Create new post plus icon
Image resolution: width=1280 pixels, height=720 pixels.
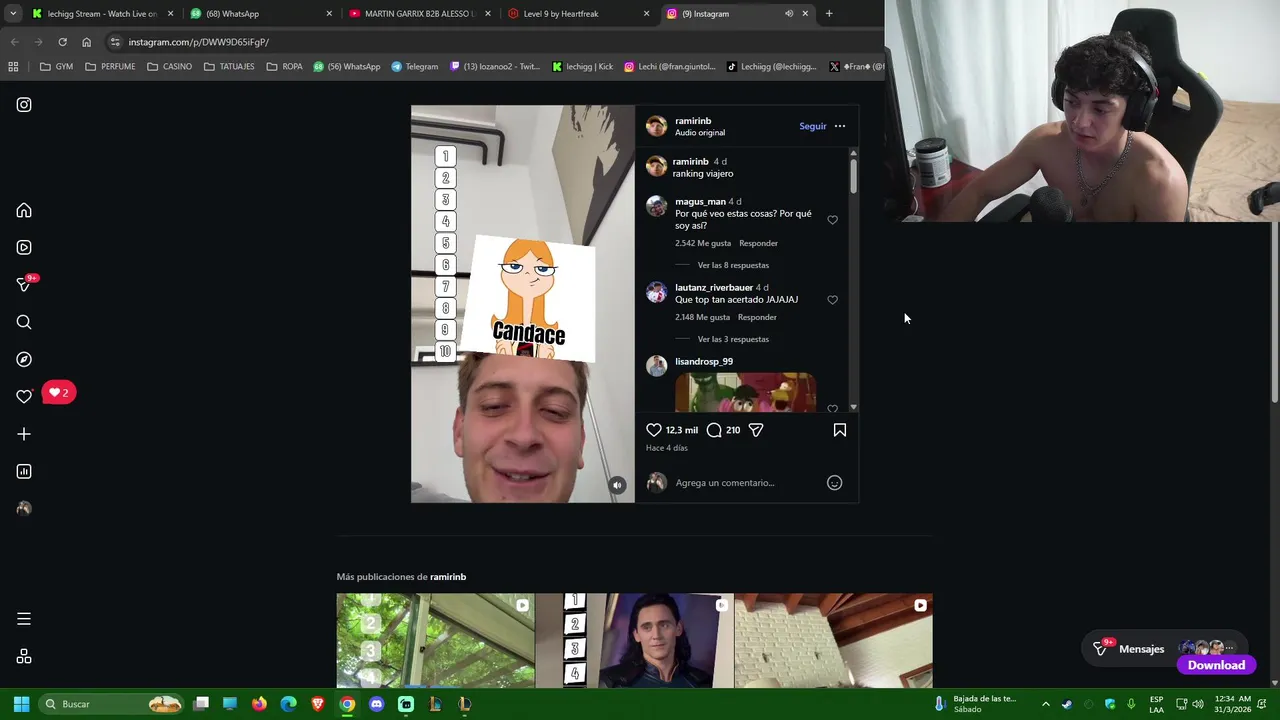click(x=24, y=434)
